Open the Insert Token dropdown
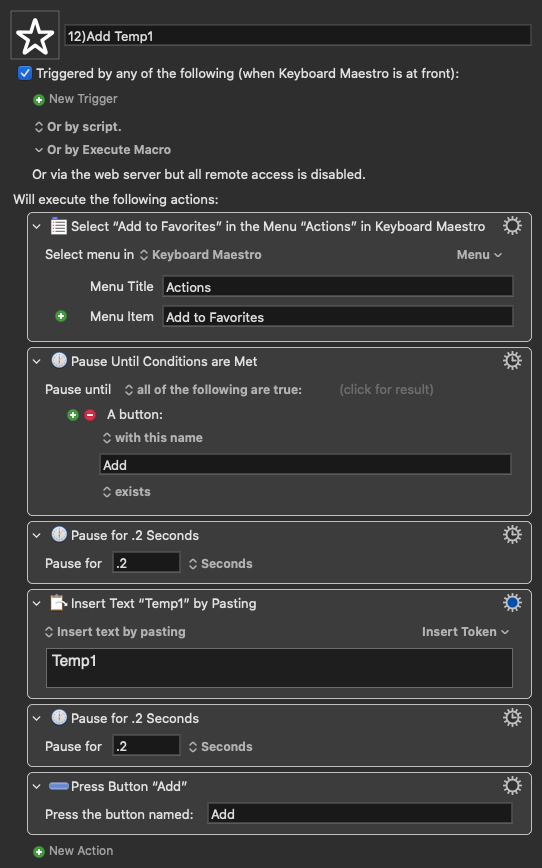 [465, 632]
